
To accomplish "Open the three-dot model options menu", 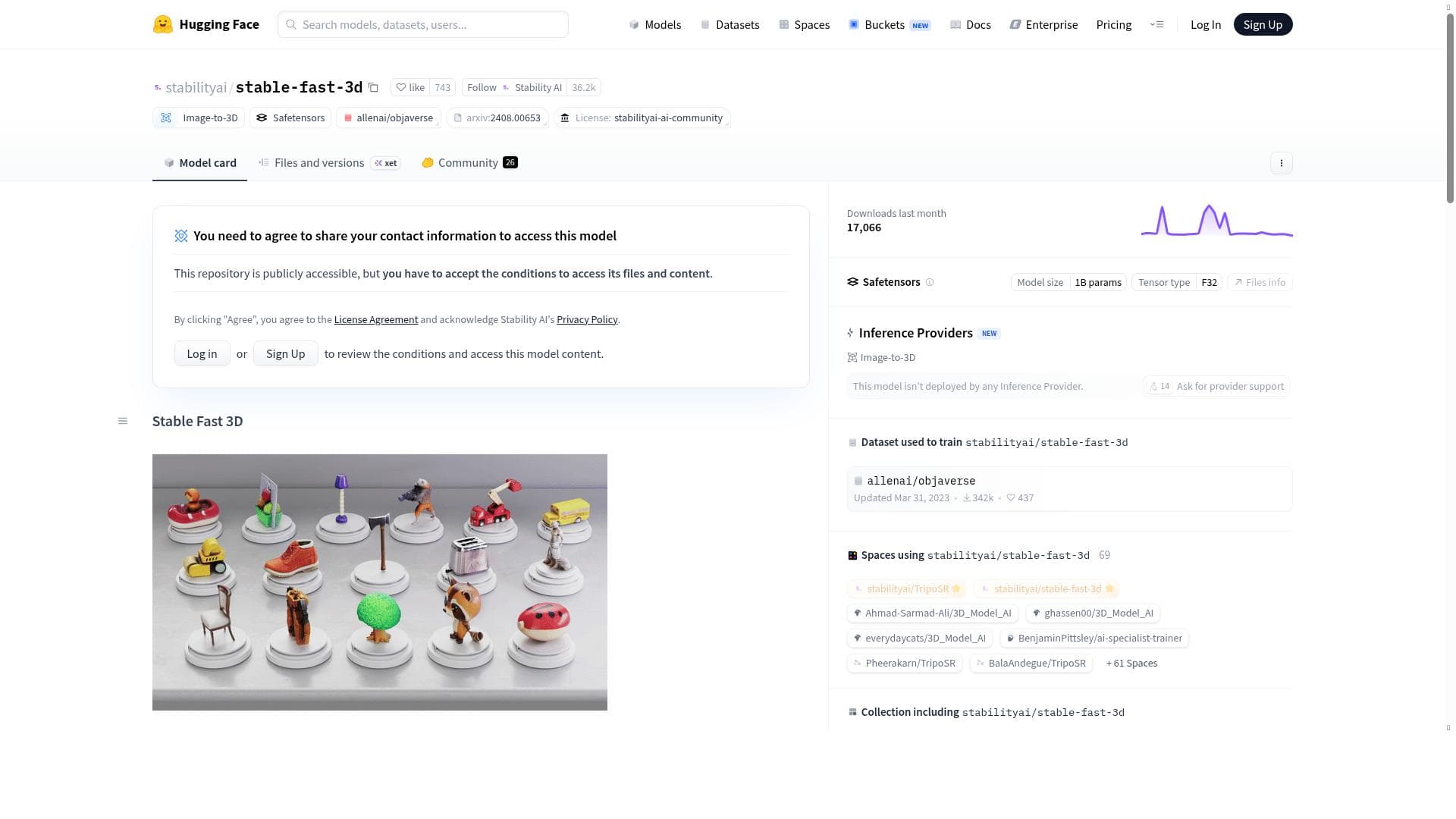I will 1281,163.
